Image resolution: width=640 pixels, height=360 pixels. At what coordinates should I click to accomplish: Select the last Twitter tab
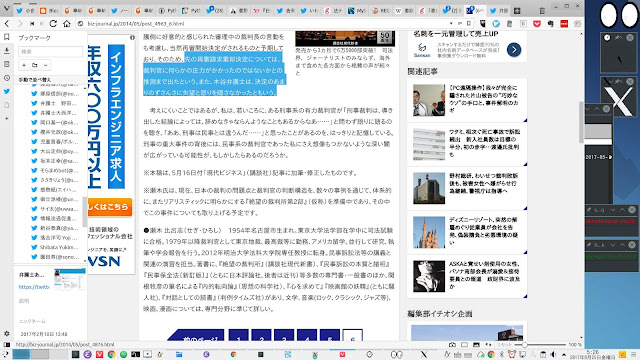[499, 11]
